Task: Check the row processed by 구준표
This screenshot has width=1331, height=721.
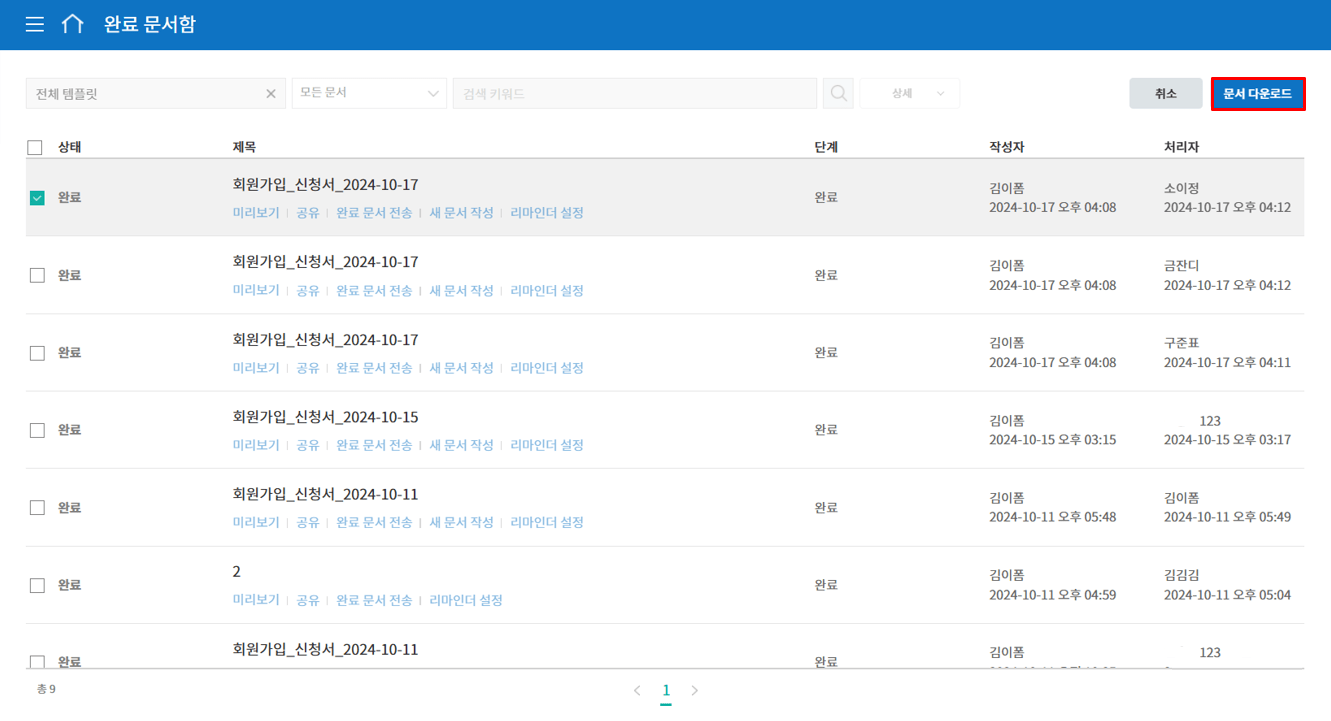Action: pyautogui.click(x=37, y=353)
